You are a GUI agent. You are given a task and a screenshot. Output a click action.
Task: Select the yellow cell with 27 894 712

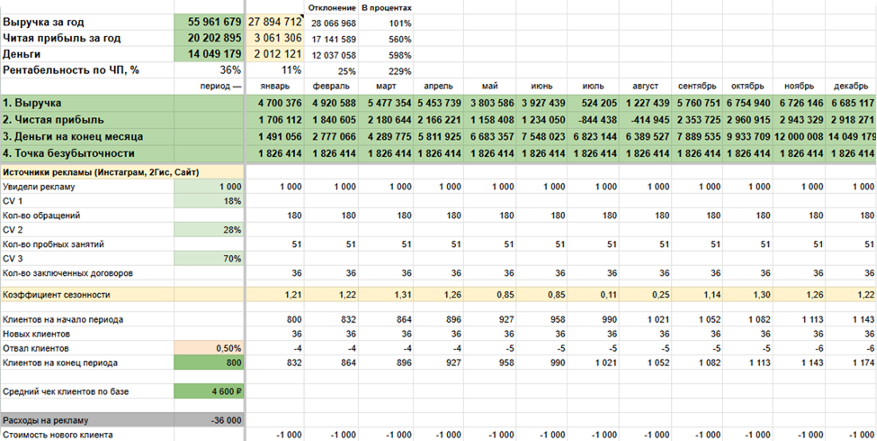click(273, 21)
